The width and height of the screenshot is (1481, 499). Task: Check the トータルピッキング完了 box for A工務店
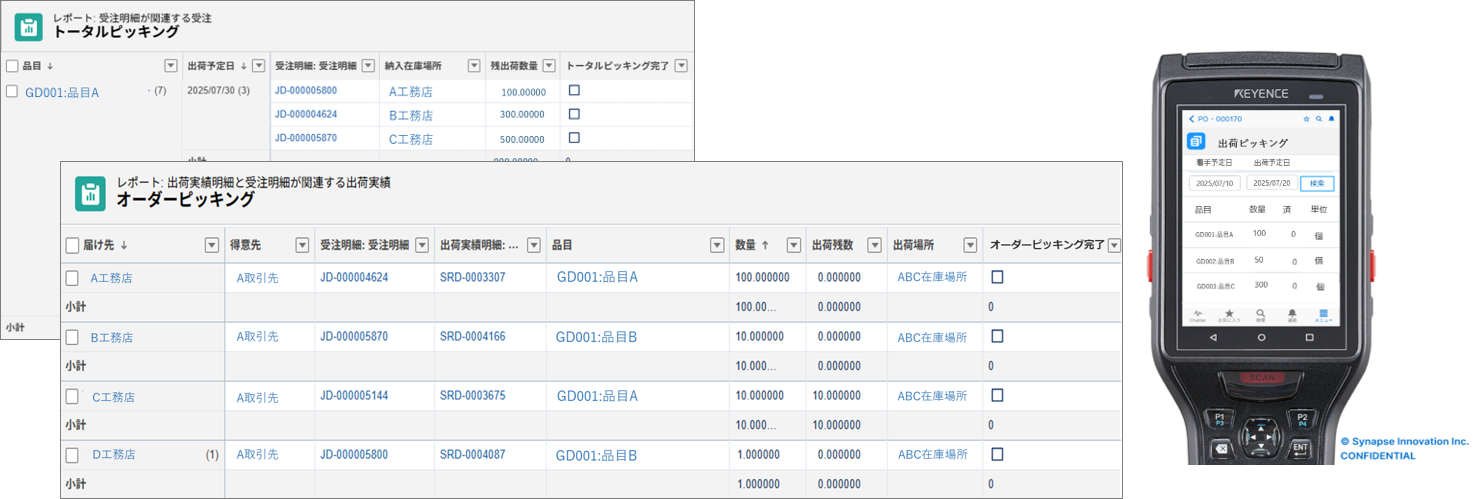(x=574, y=90)
